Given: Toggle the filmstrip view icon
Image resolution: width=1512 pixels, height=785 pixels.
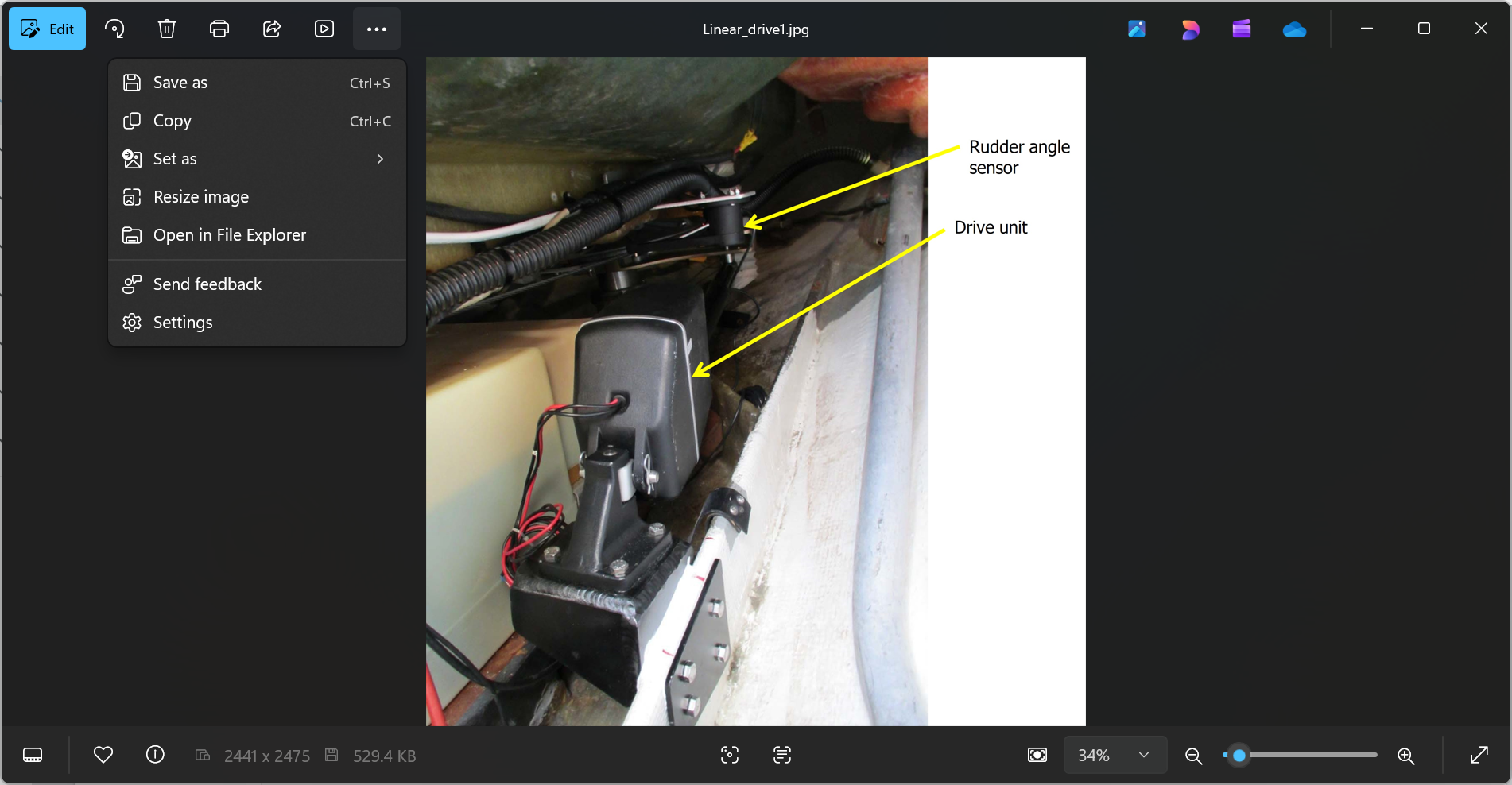Looking at the screenshot, I should click(x=33, y=755).
